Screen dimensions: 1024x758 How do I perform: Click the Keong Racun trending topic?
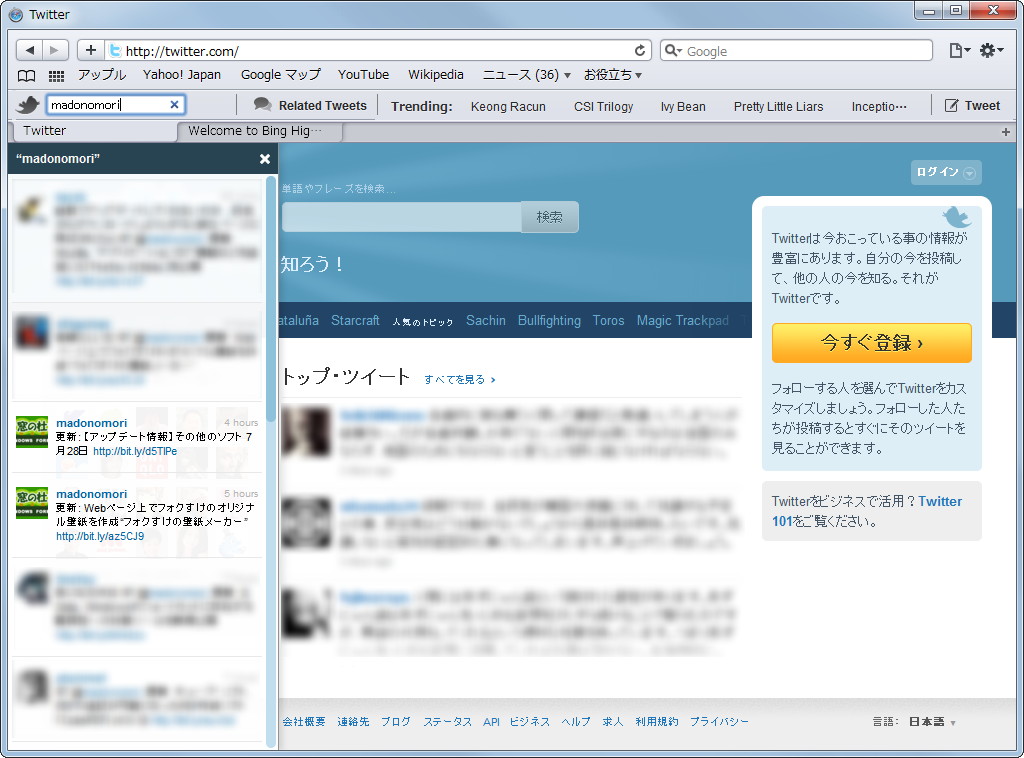(x=508, y=105)
